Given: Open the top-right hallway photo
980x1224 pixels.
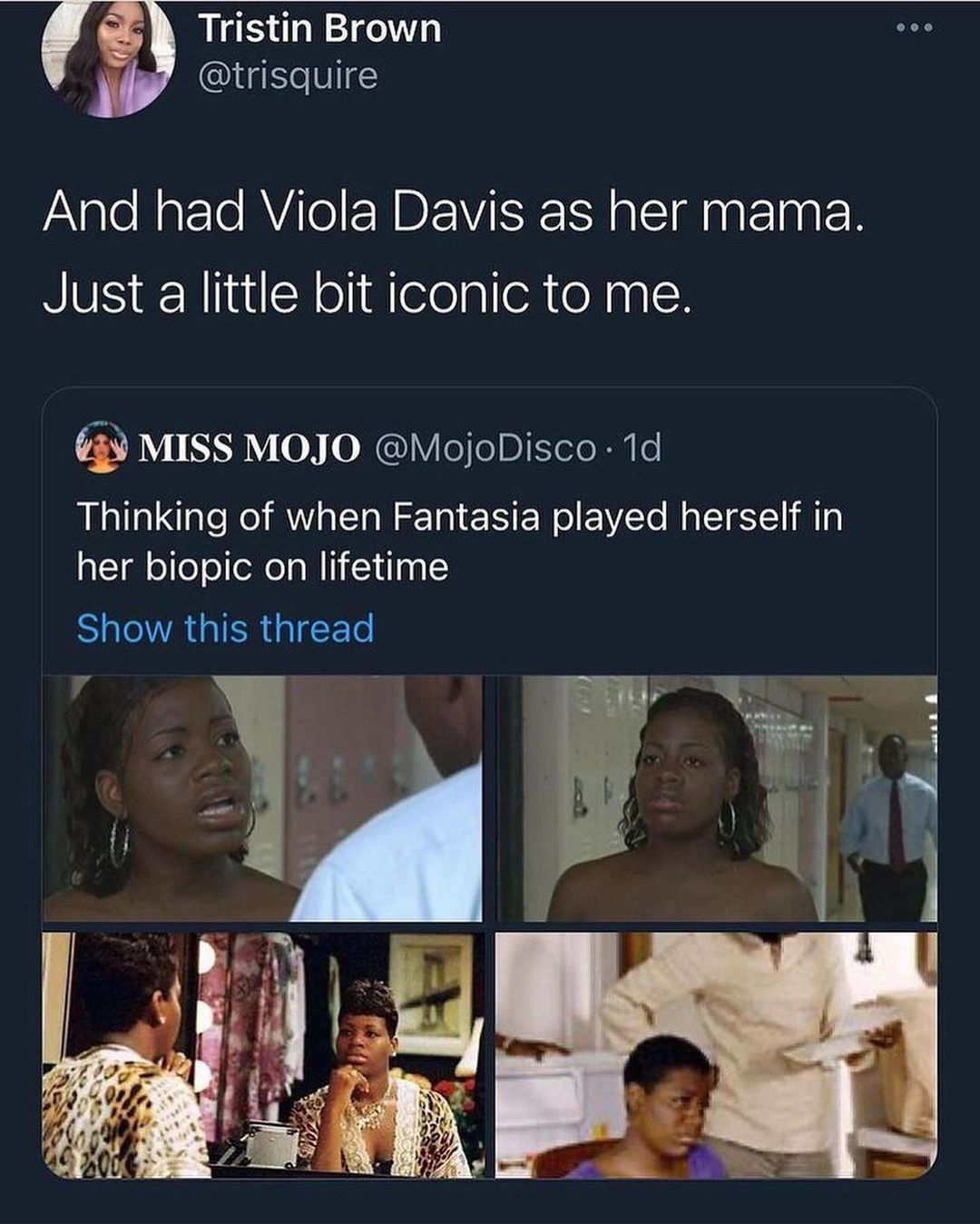Looking at the screenshot, I should tap(717, 798).
